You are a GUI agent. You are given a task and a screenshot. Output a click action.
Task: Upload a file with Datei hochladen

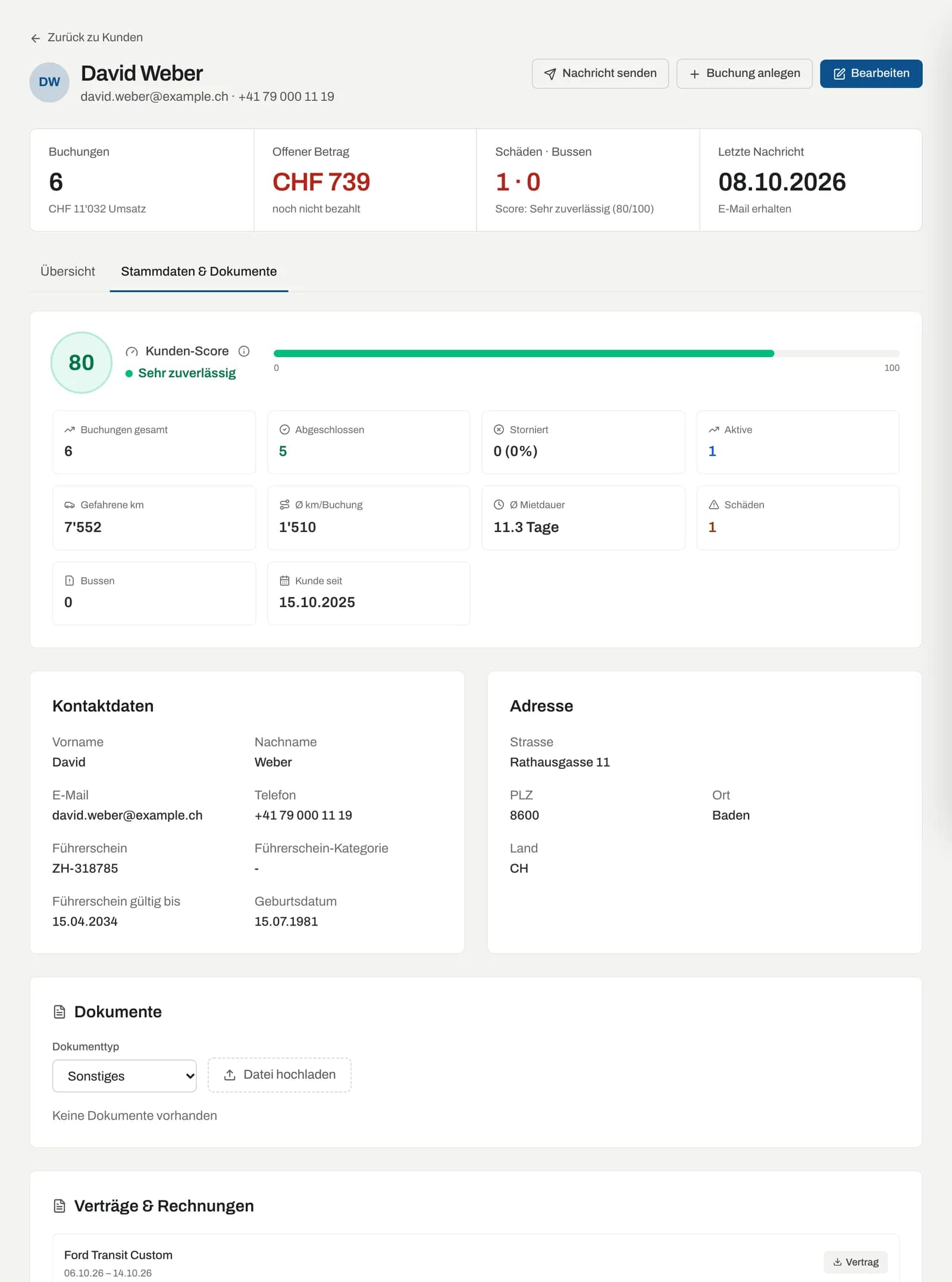pos(280,1075)
